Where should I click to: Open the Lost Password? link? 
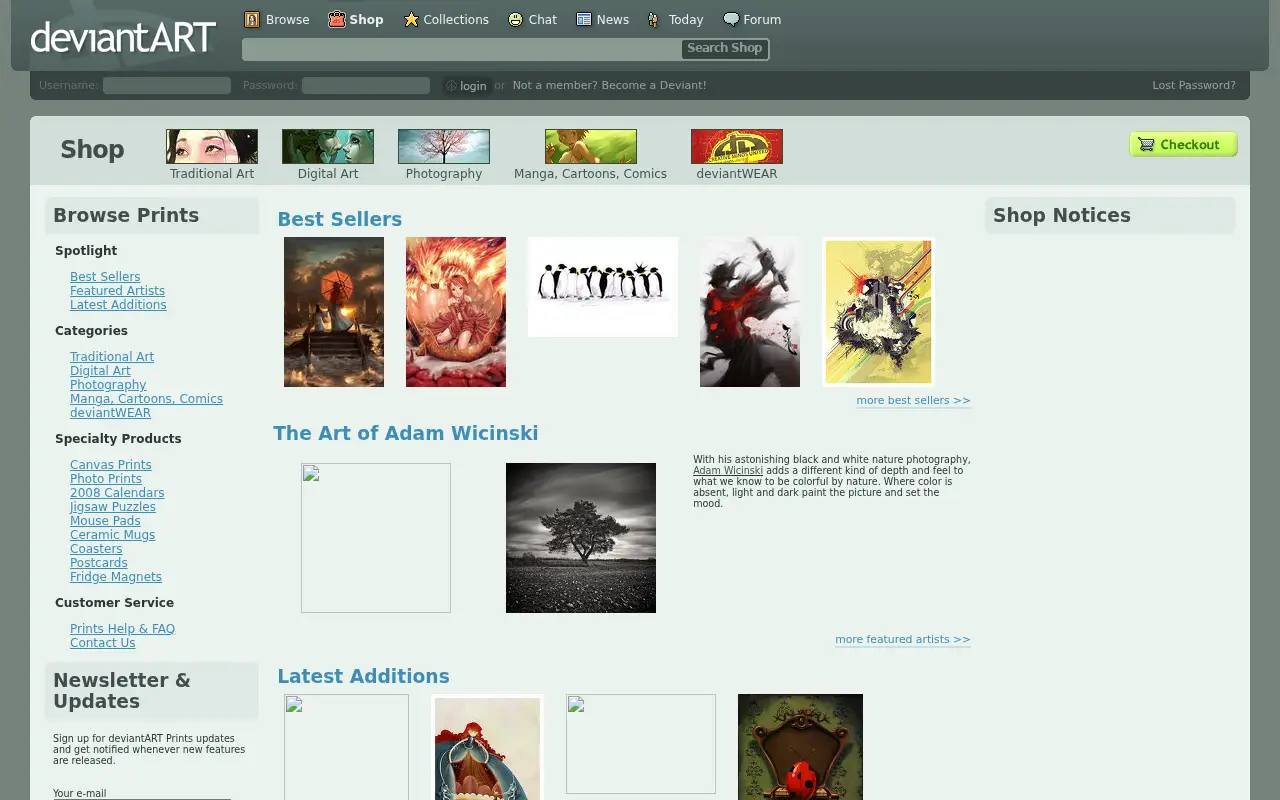[1194, 85]
